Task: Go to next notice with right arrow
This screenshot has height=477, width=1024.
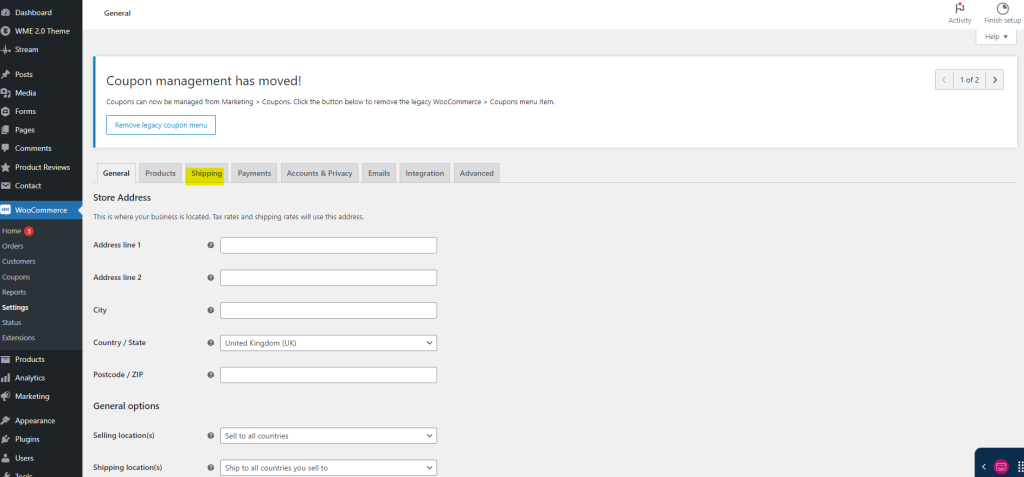Action: tap(992, 79)
